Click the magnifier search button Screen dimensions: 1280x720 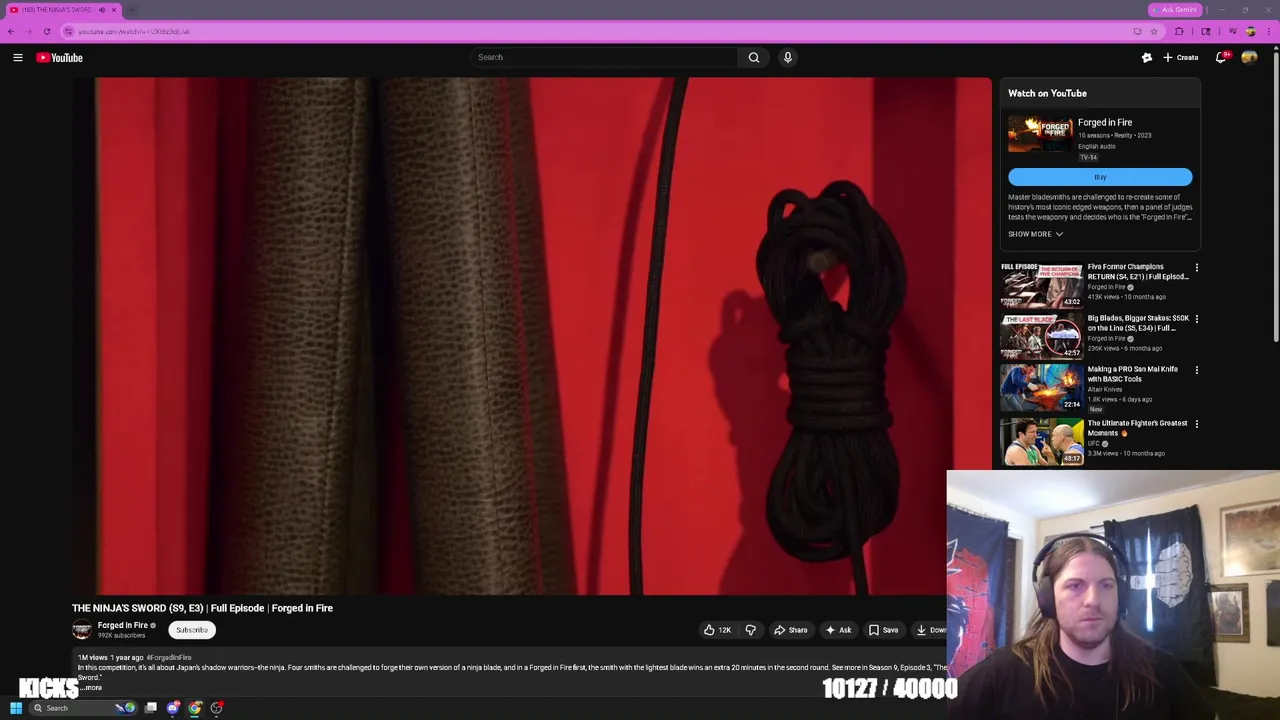tap(754, 57)
